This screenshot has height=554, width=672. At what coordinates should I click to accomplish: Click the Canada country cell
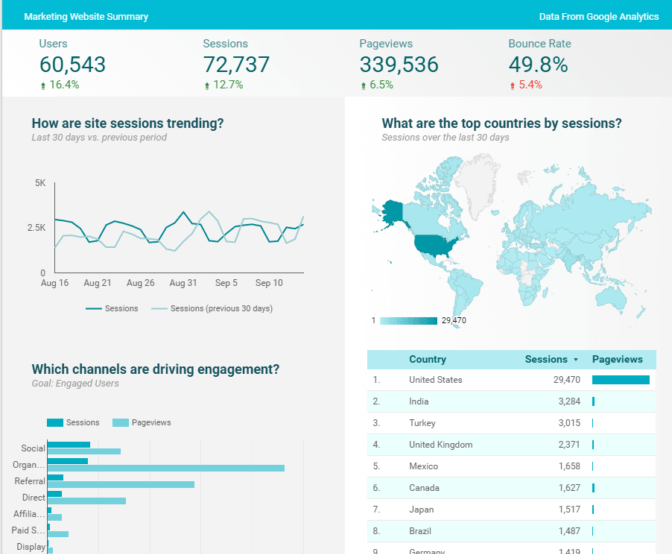(x=424, y=488)
